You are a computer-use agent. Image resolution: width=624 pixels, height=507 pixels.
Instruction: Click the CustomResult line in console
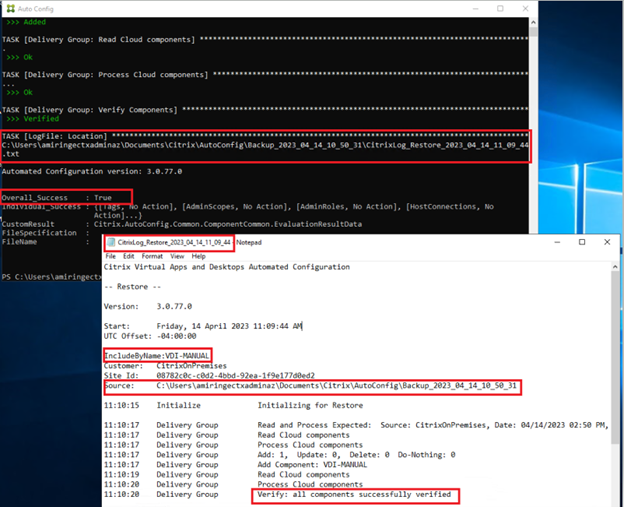click(x=182, y=224)
